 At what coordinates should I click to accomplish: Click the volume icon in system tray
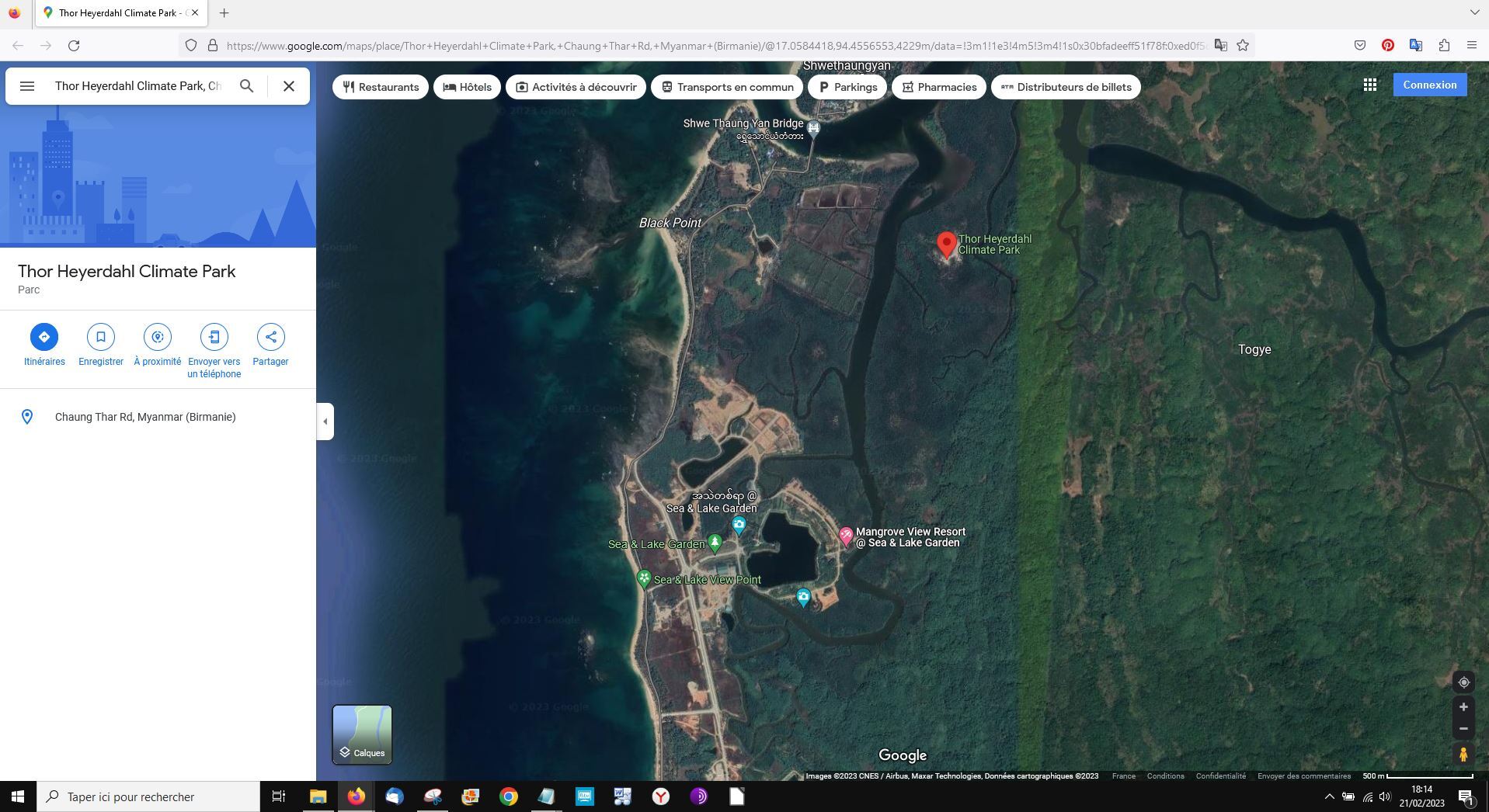1385,796
